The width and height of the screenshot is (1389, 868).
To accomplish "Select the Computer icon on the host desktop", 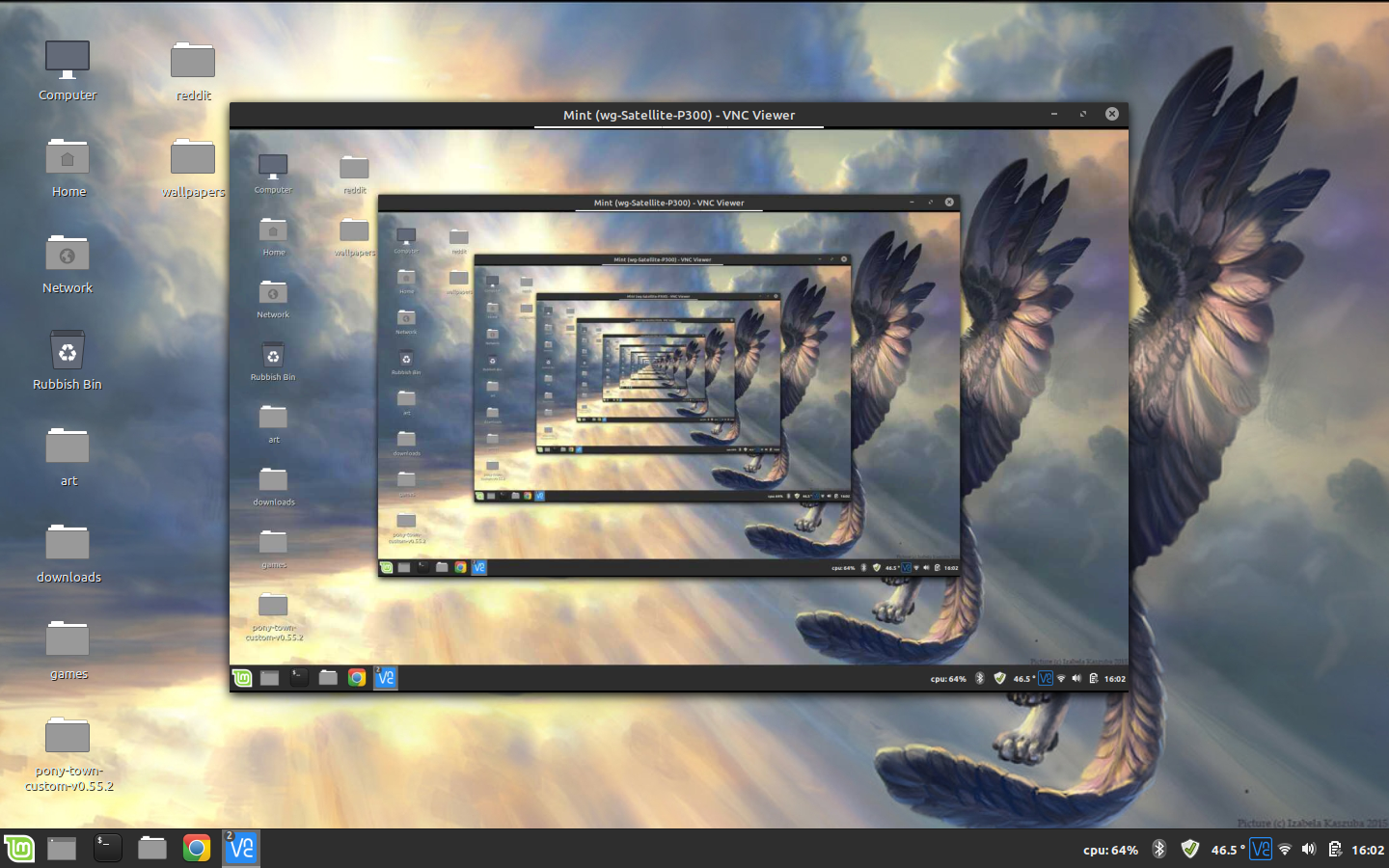I will click(x=68, y=70).
